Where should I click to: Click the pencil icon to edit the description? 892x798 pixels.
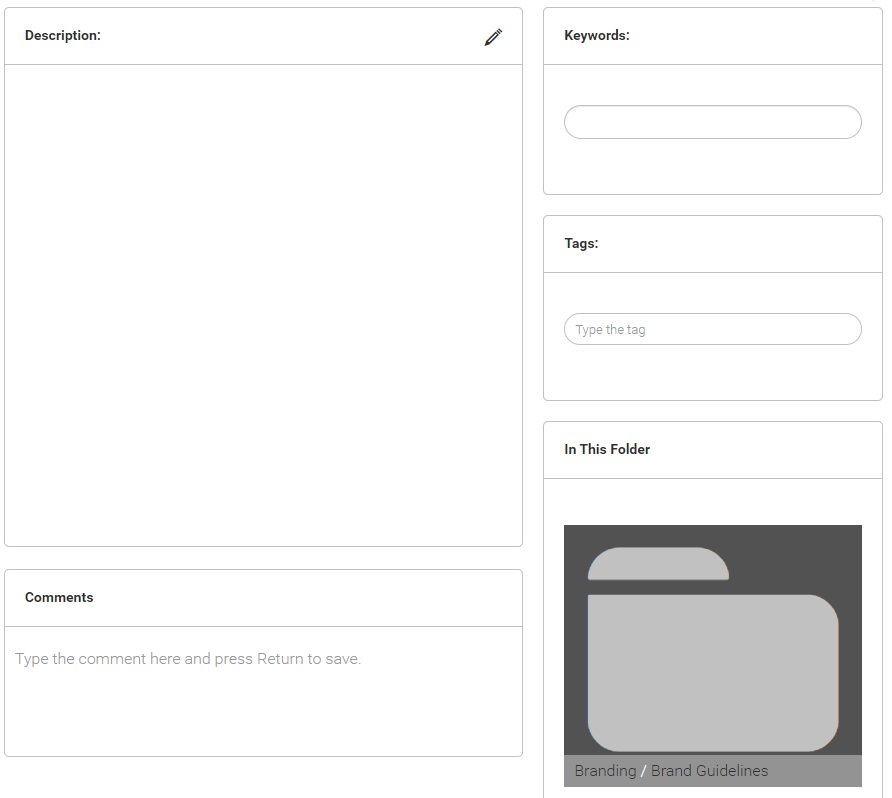tap(493, 37)
